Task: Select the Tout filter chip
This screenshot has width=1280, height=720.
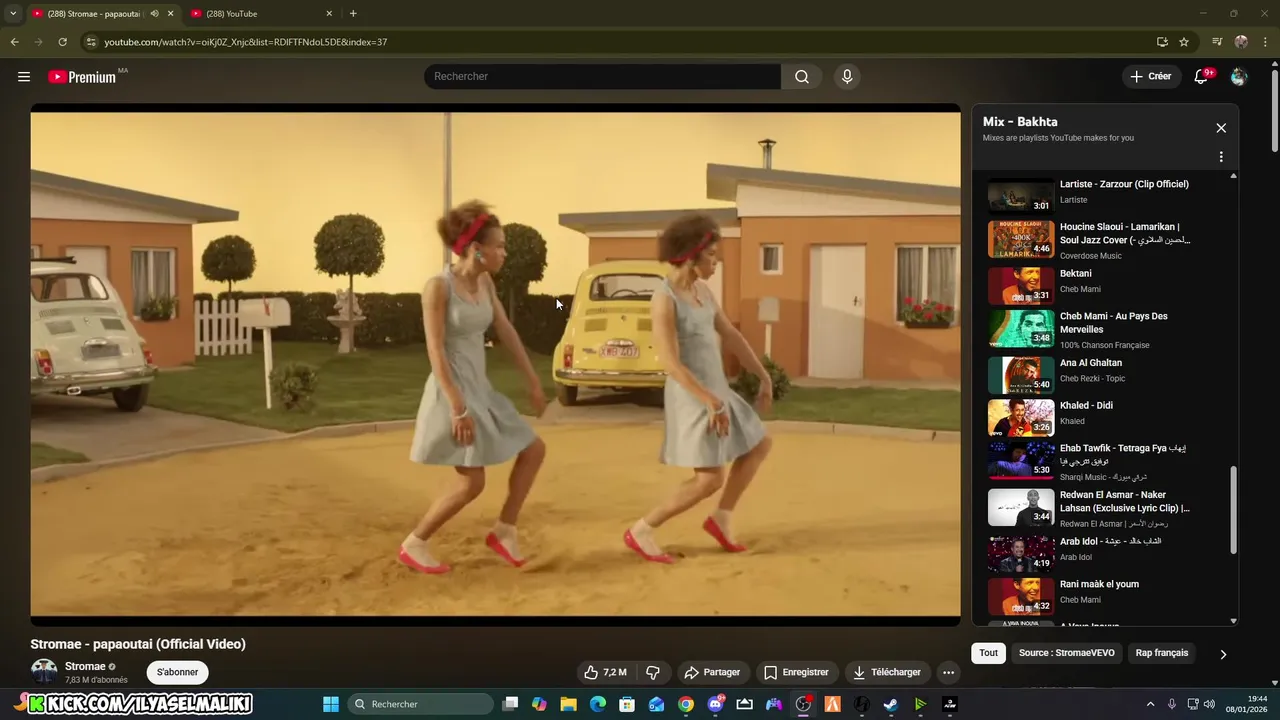Action: click(x=988, y=653)
